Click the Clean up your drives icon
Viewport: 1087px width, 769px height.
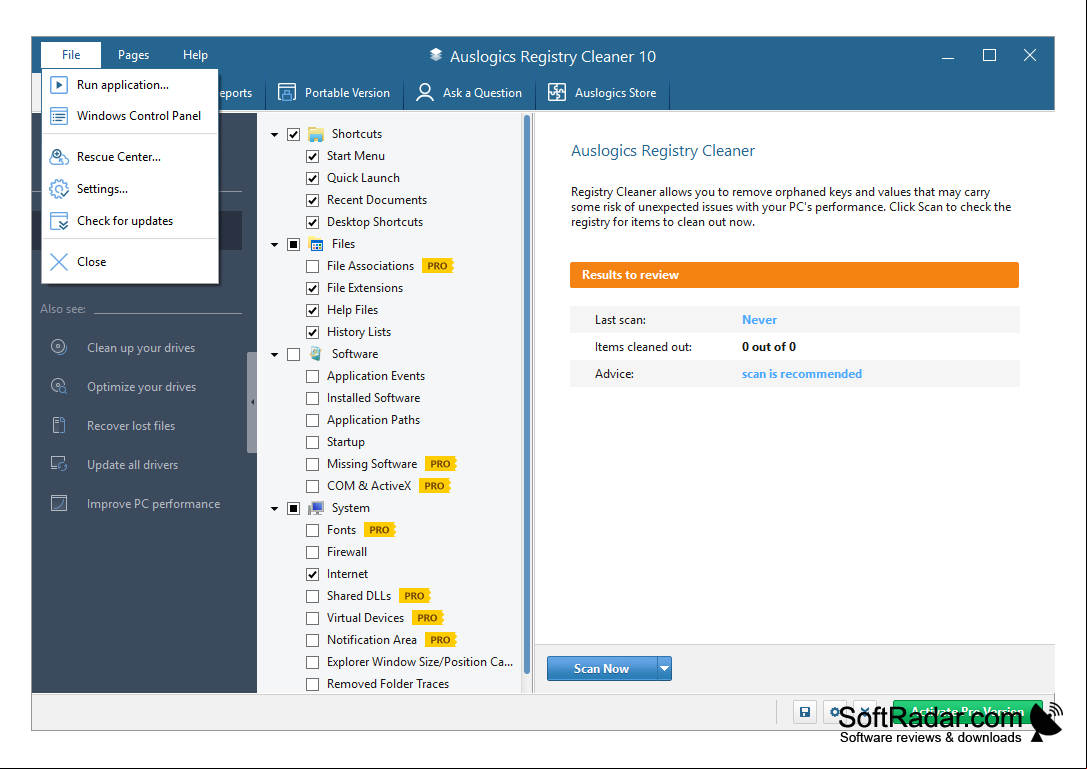pos(59,347)
